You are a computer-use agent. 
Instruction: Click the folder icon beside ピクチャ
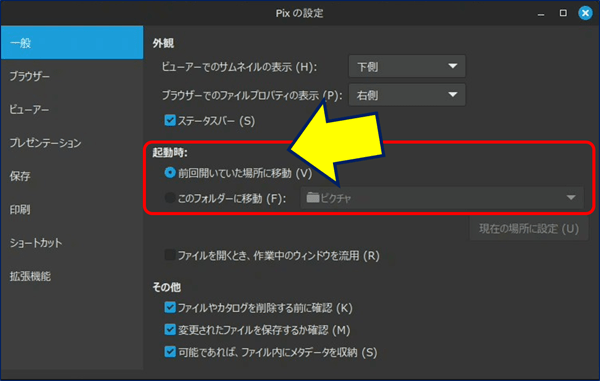[313, 197]
